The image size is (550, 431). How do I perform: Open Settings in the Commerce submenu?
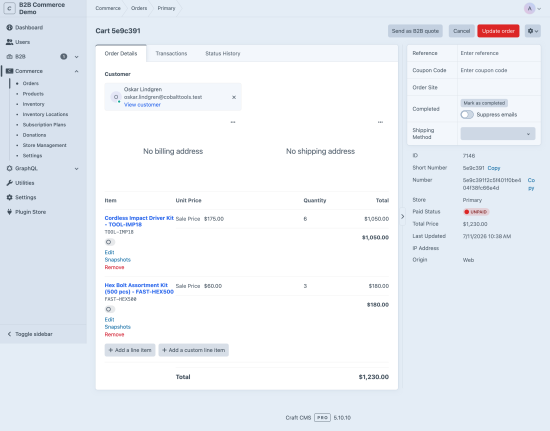pos(32,155)
